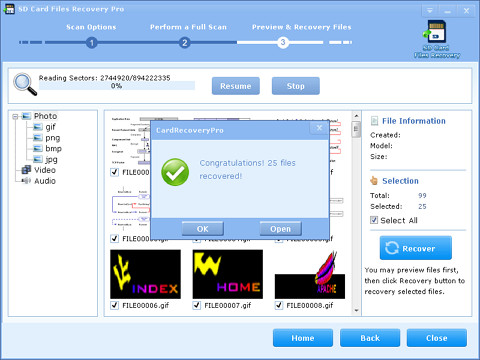Viewport: 480px width, 360px height.
Task: Click the Selected value 25
Action: 422,206
